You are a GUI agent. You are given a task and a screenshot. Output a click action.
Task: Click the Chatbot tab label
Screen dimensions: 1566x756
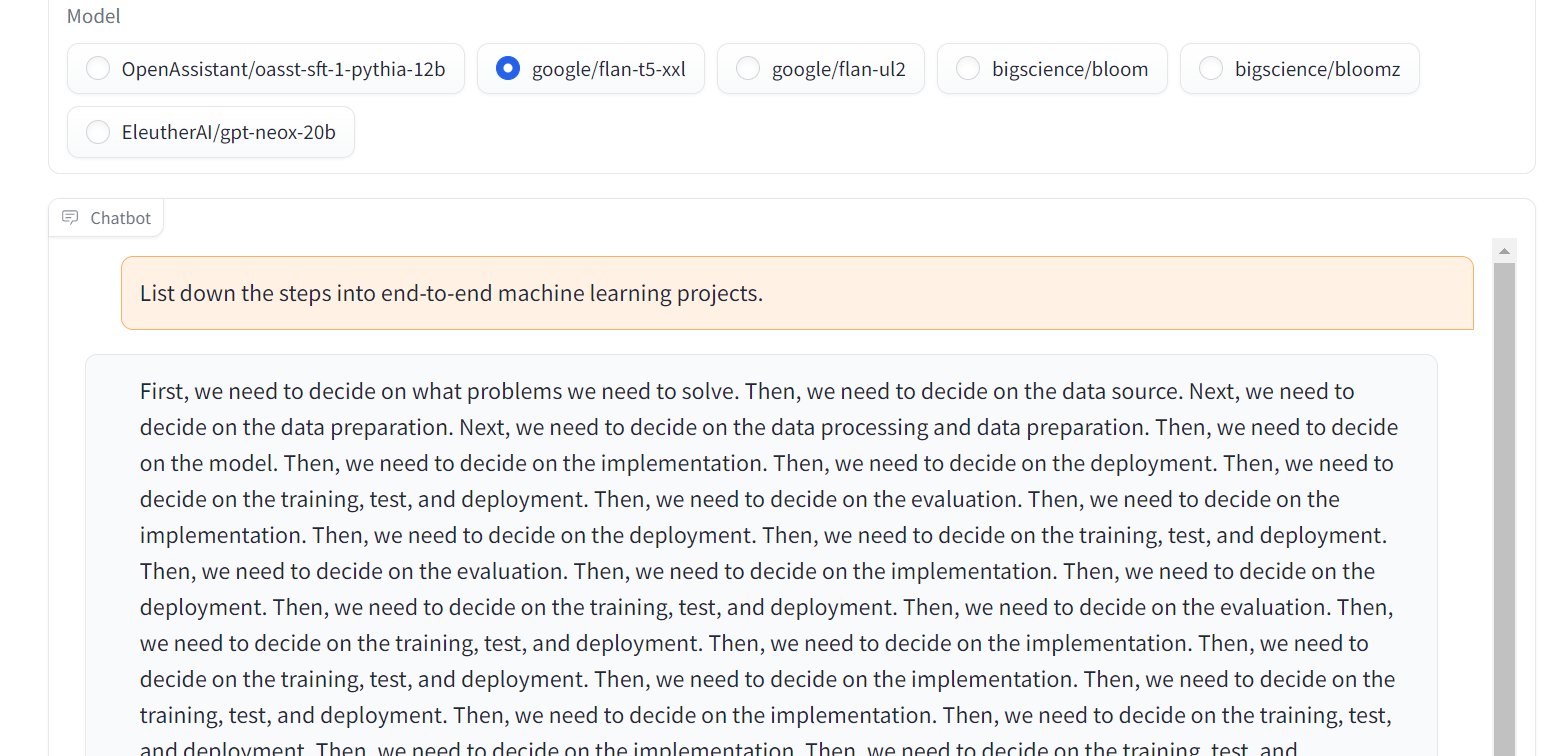pos(120,217)
